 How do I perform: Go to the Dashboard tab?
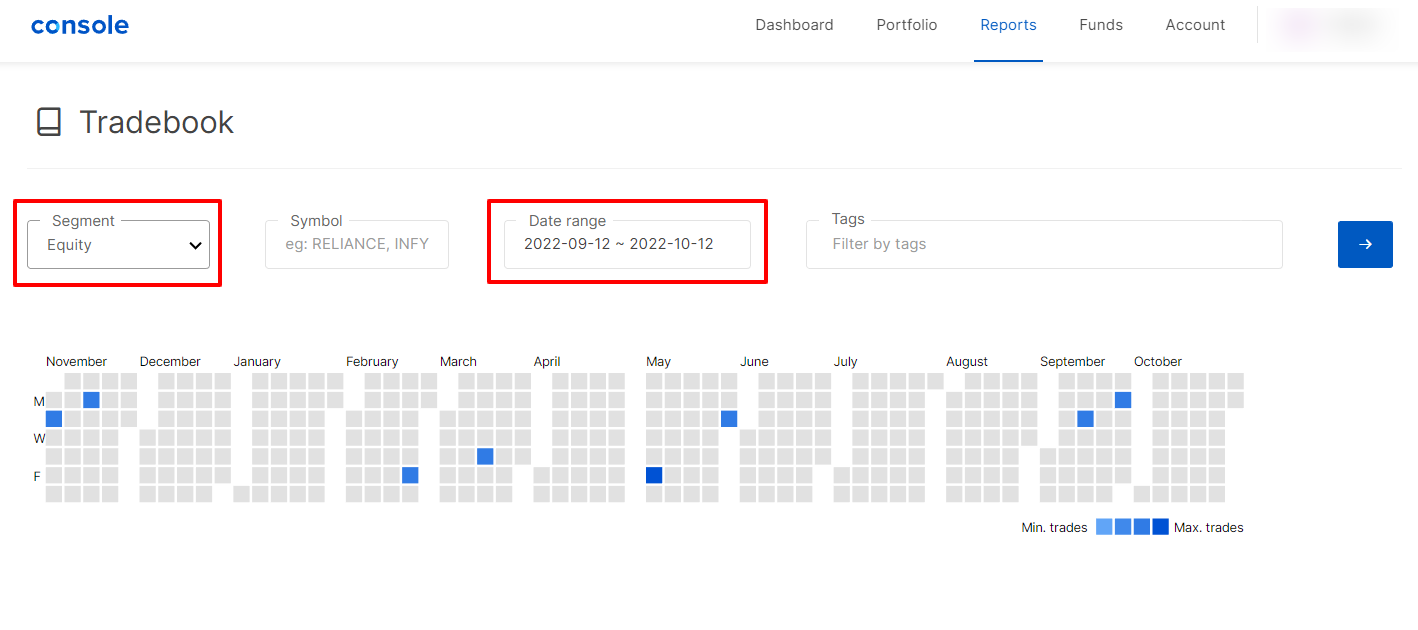[794, 25]
